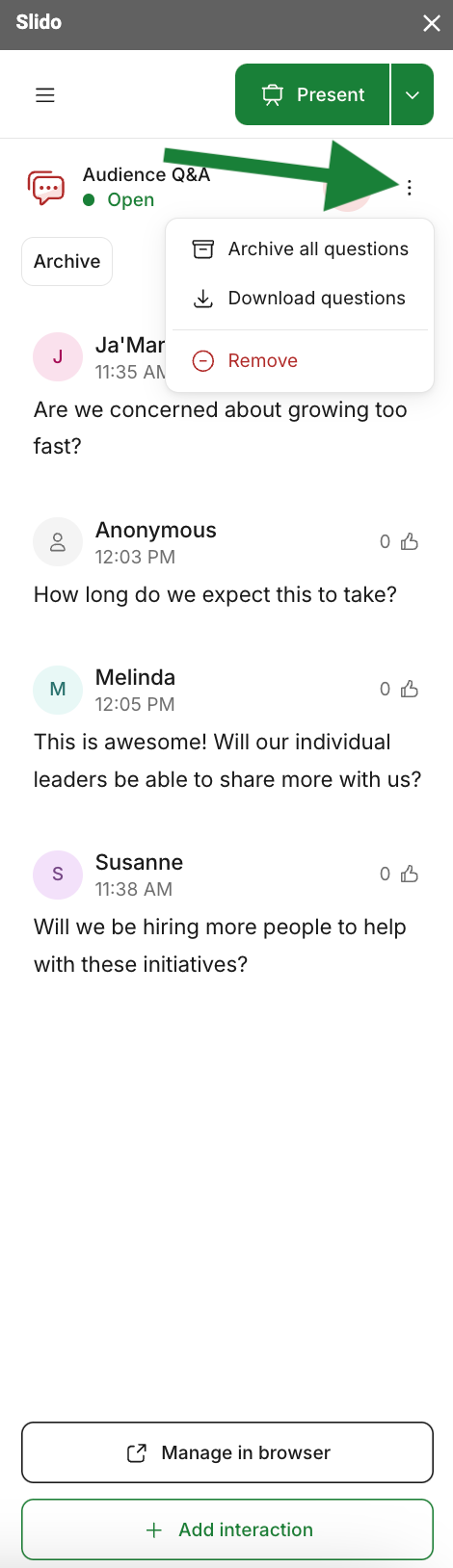Click the Audience Q&A speech bubble icon
Screen dimensions: 453x1568
pyautogui.click(x=46, y=188)
